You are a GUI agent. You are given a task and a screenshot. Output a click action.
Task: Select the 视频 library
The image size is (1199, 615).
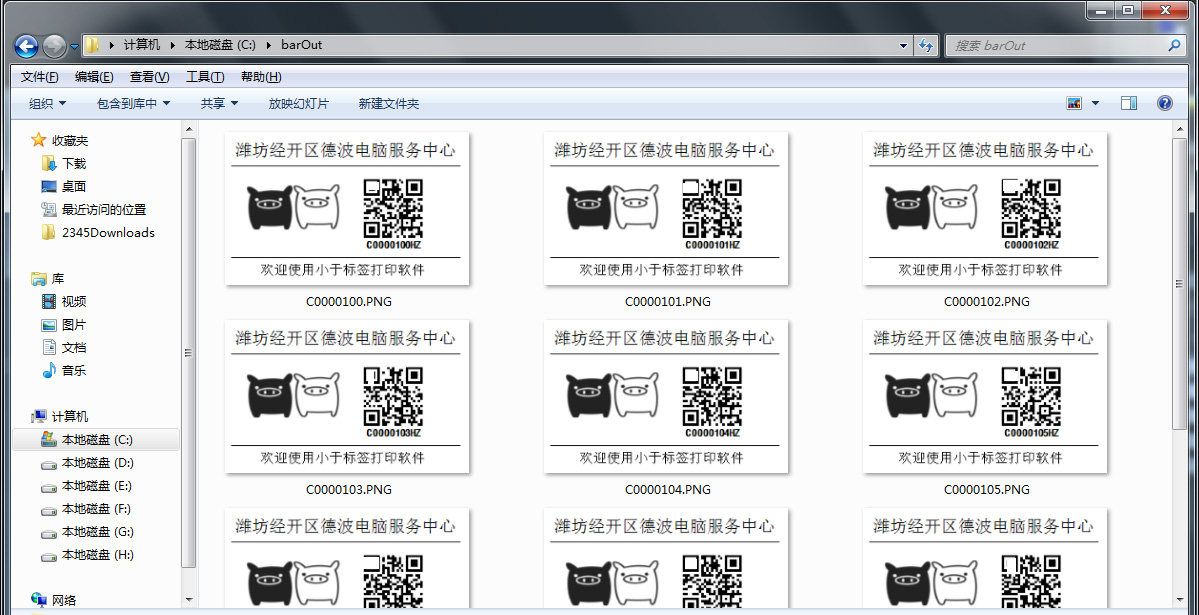(x=74, y=301)
